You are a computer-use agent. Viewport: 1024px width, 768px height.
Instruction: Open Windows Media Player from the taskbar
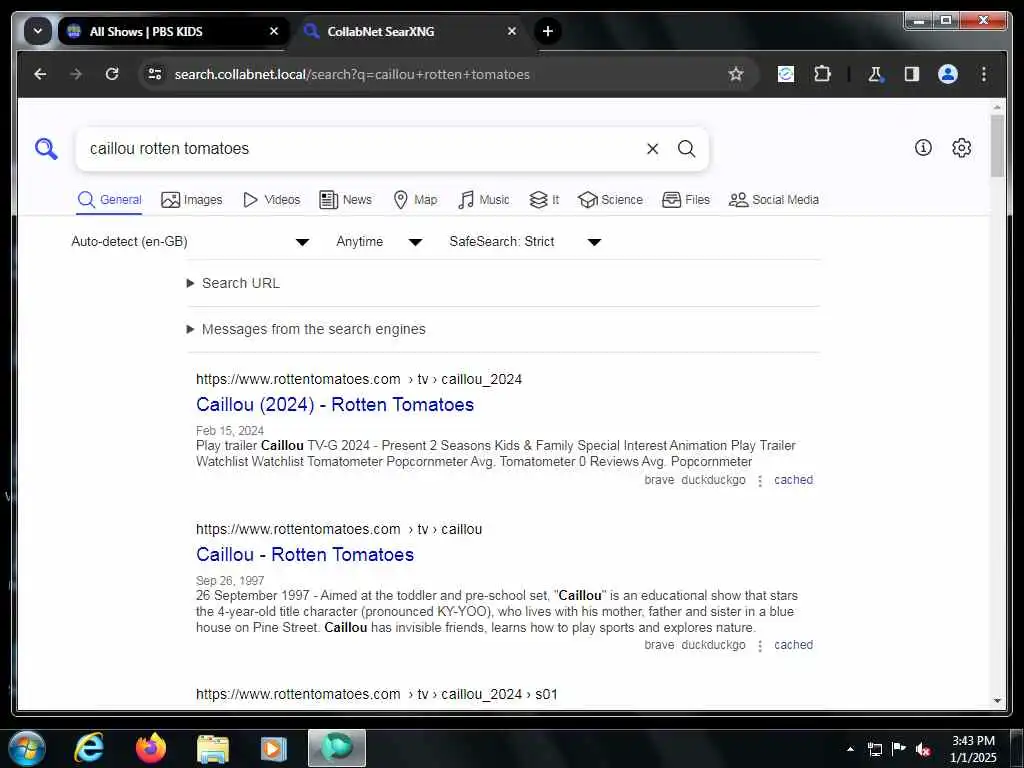click(274, 748)
